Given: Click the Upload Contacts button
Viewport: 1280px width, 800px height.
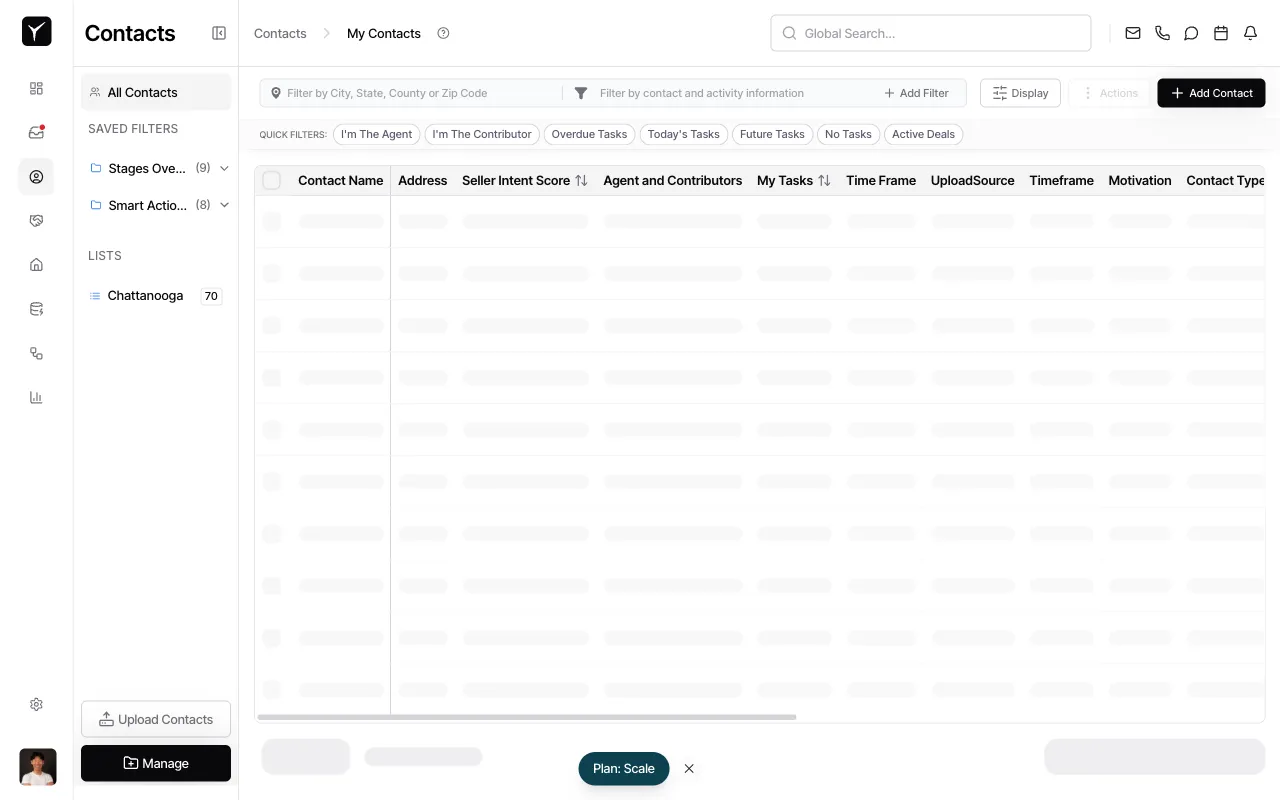Looking at the screenshot, I should point(156,719).
